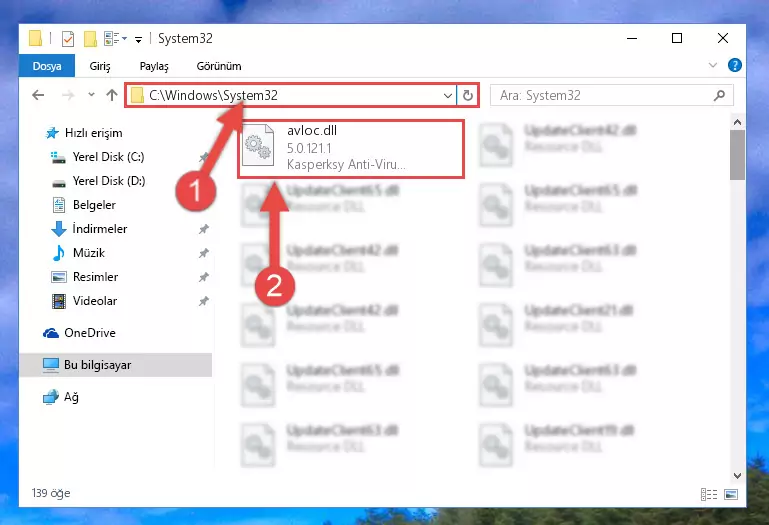Open the Customize Quick Access Toolbar dropdown

[x=139, y=40]
